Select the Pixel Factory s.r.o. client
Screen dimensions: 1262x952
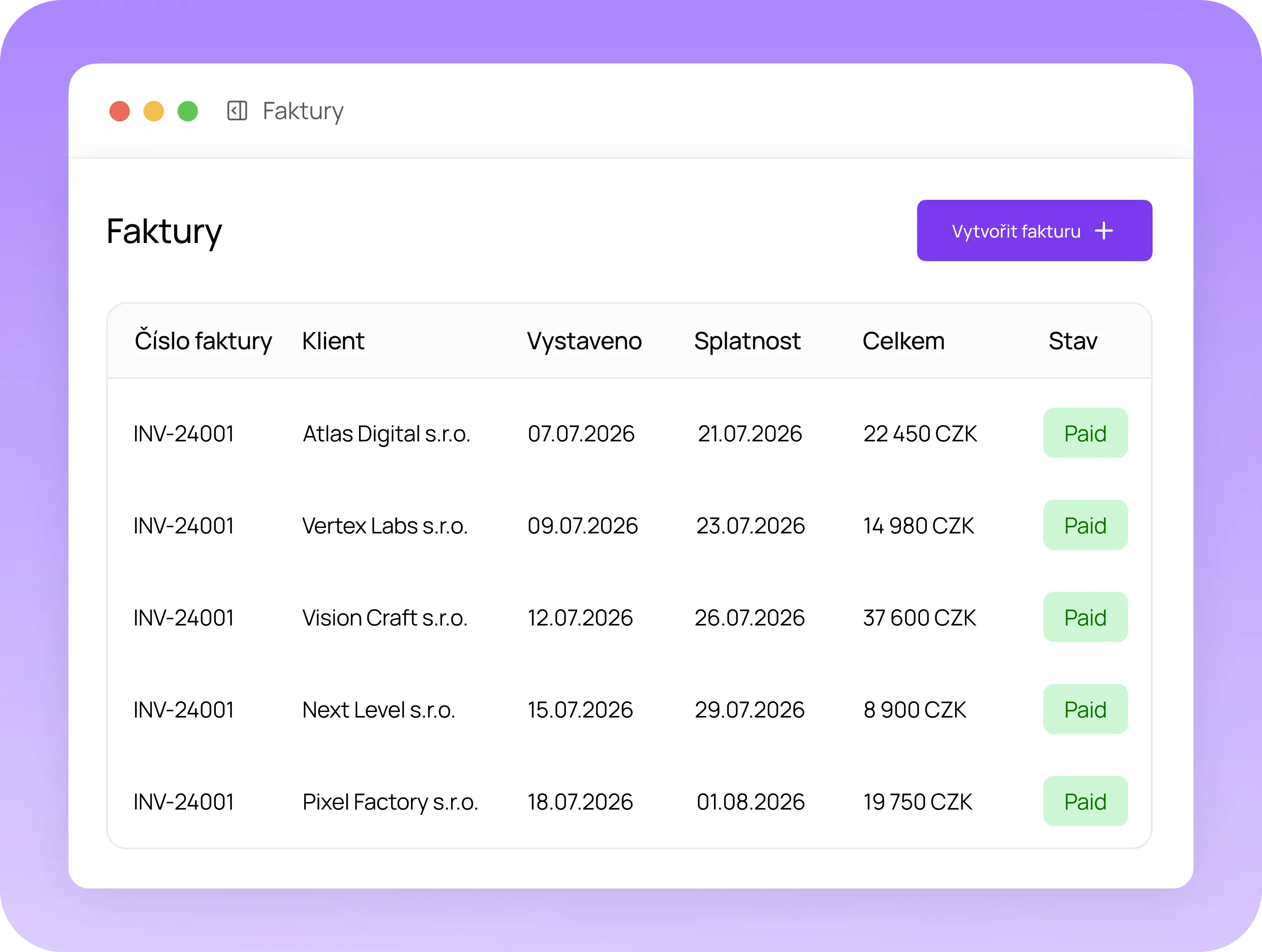390,802
